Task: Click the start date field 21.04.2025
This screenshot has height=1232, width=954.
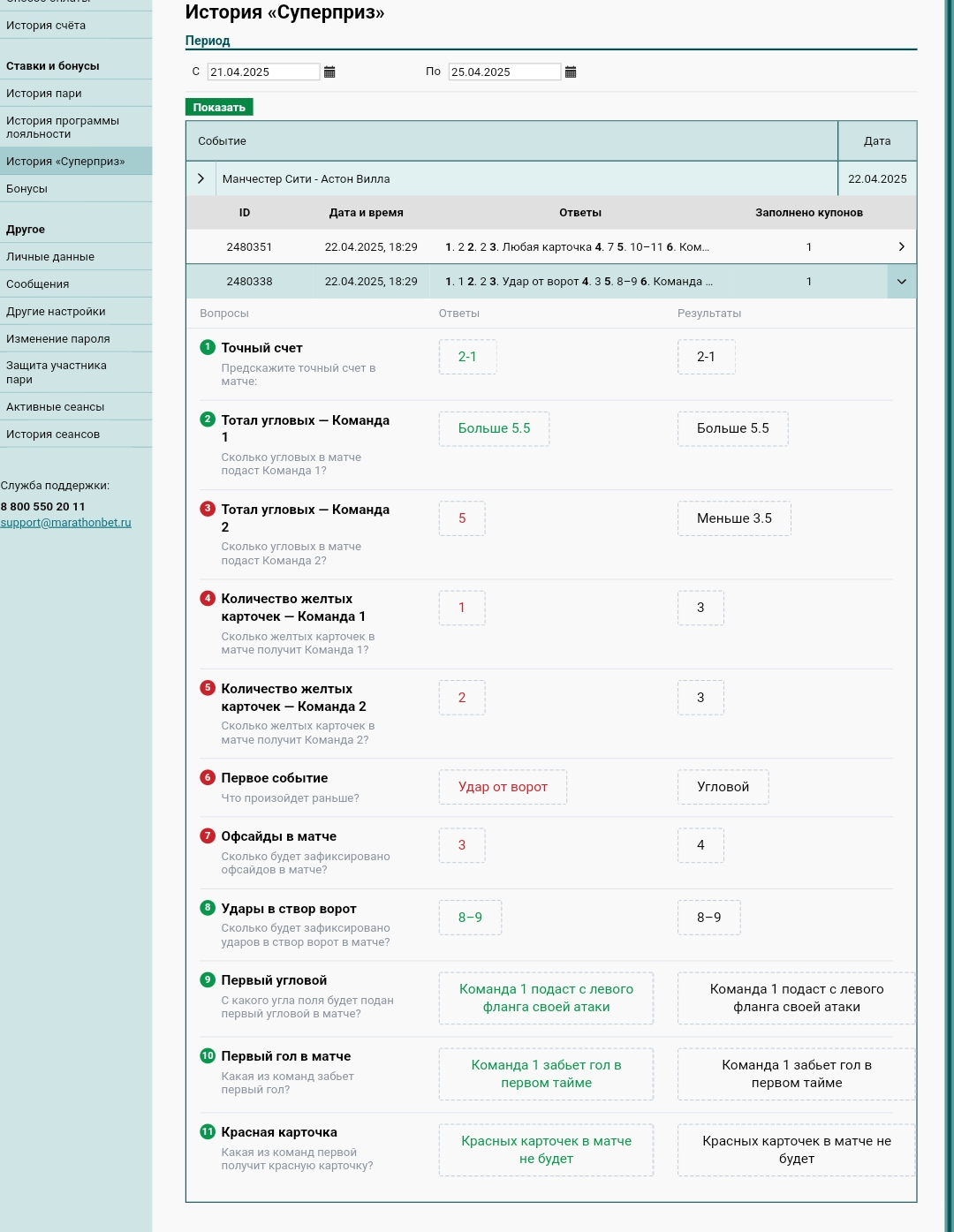Action: [262, 72]
